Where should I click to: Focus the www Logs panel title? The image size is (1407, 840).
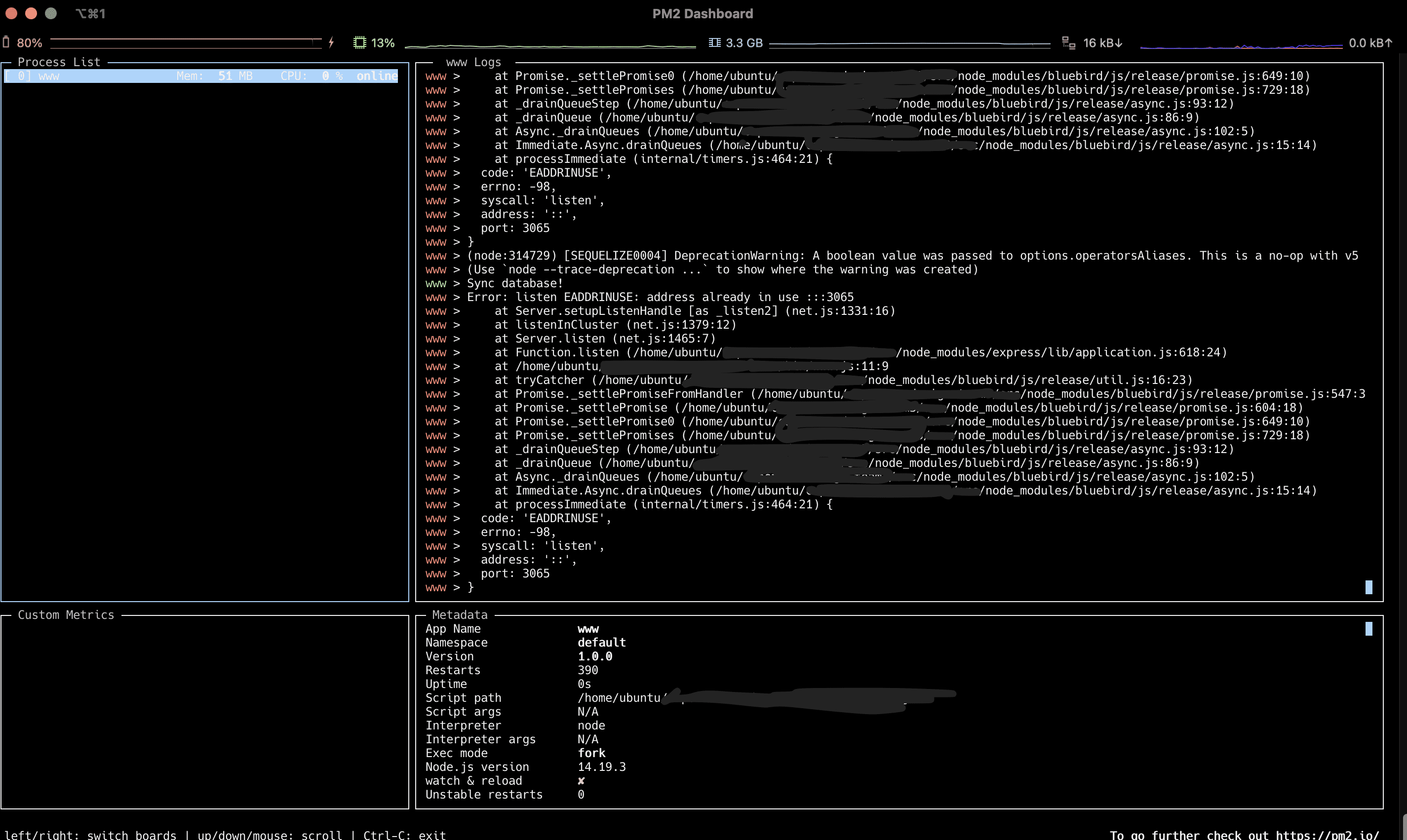click(473, 62)
